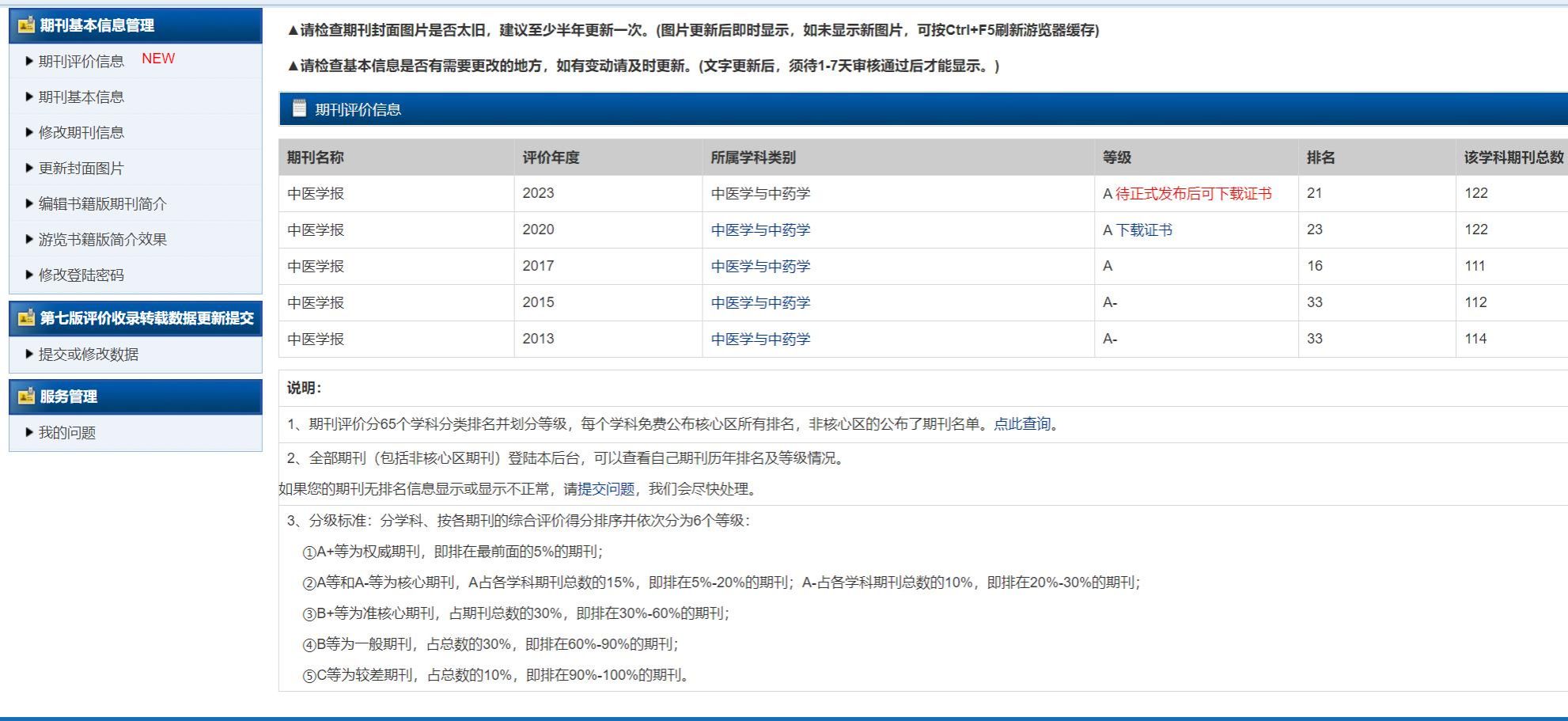Open 中医学与中药学 link in 2017 row

[760, 266]
